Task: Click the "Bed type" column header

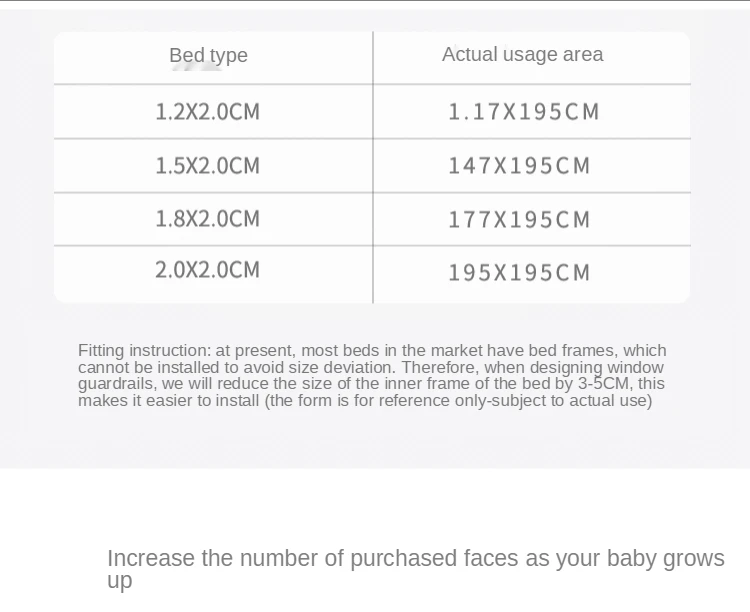Action: 208,56
